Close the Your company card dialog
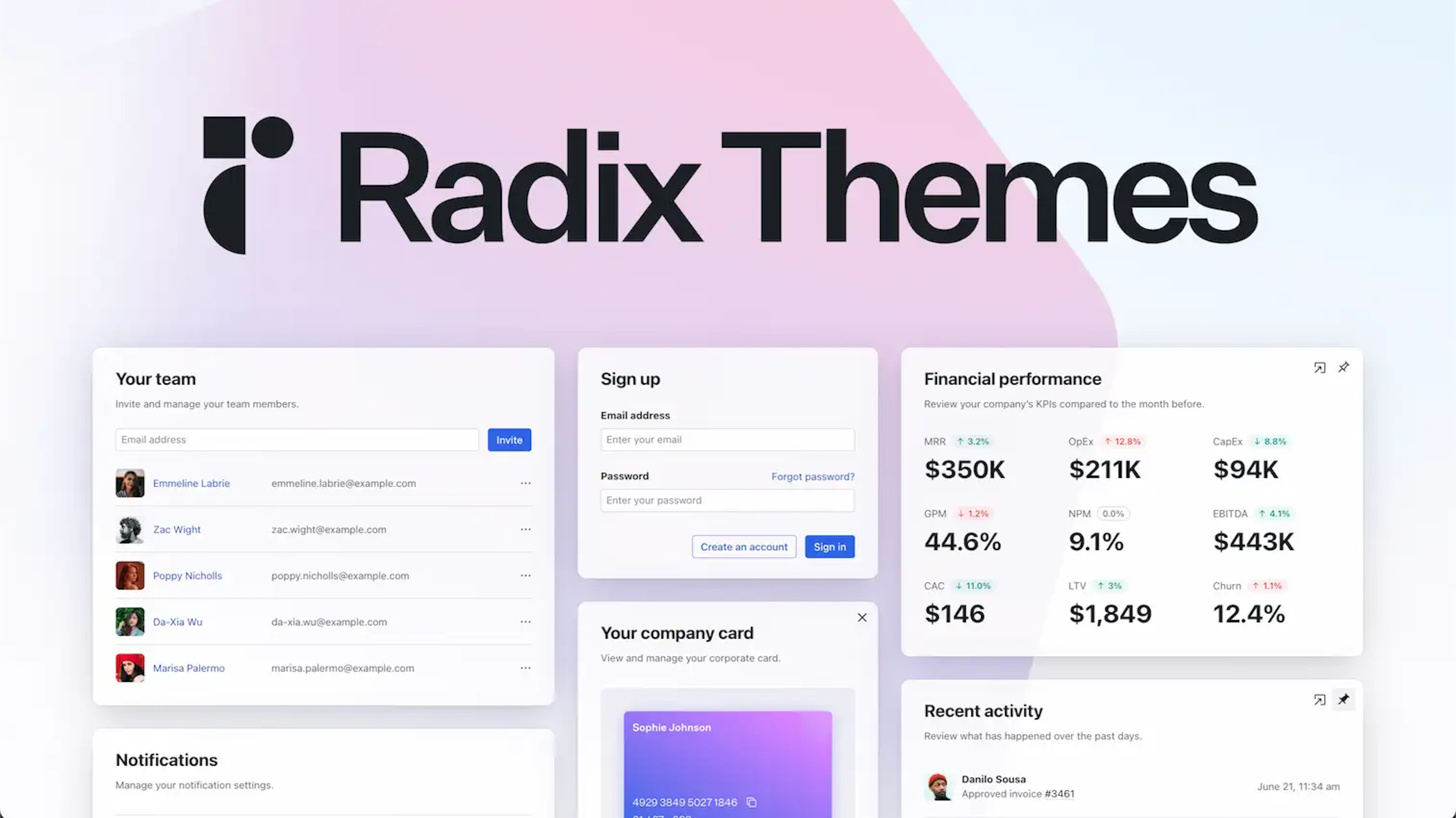Screen dimensions: 1456x818 [861, 617]
